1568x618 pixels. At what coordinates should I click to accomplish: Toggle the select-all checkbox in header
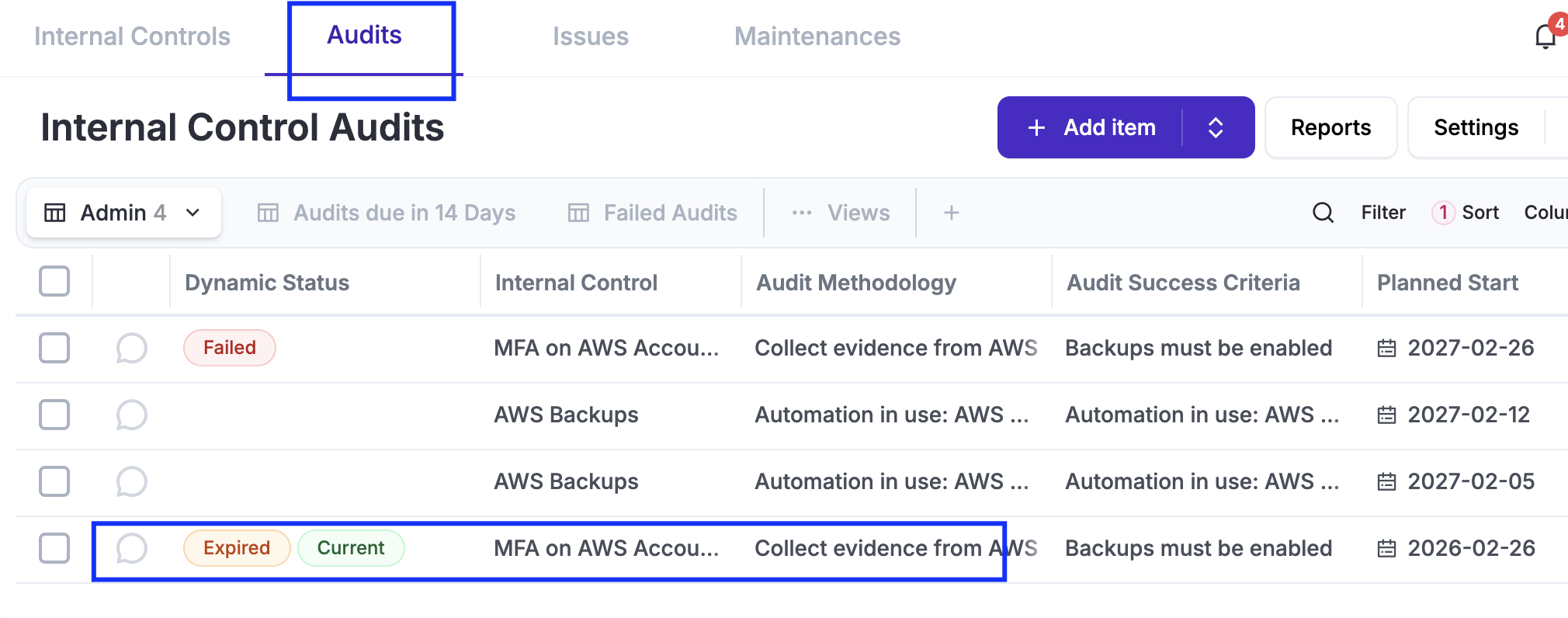click(x=54, y=281)
